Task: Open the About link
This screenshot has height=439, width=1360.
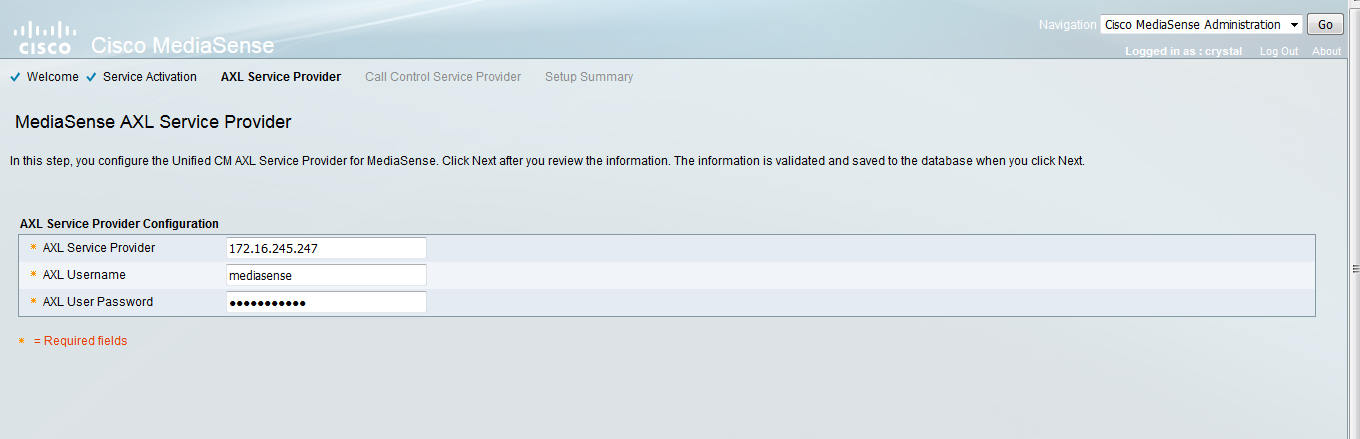Action: [x=1326, y=51]
